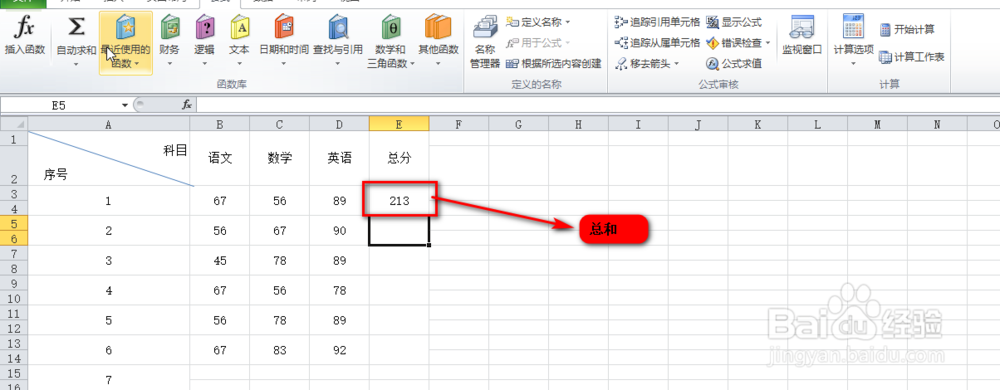Open Lookup and Reference (查找与引用) functions
The height and width of the screenshot is (390, 1000).
pyautogui.click(x=338, y=41)
